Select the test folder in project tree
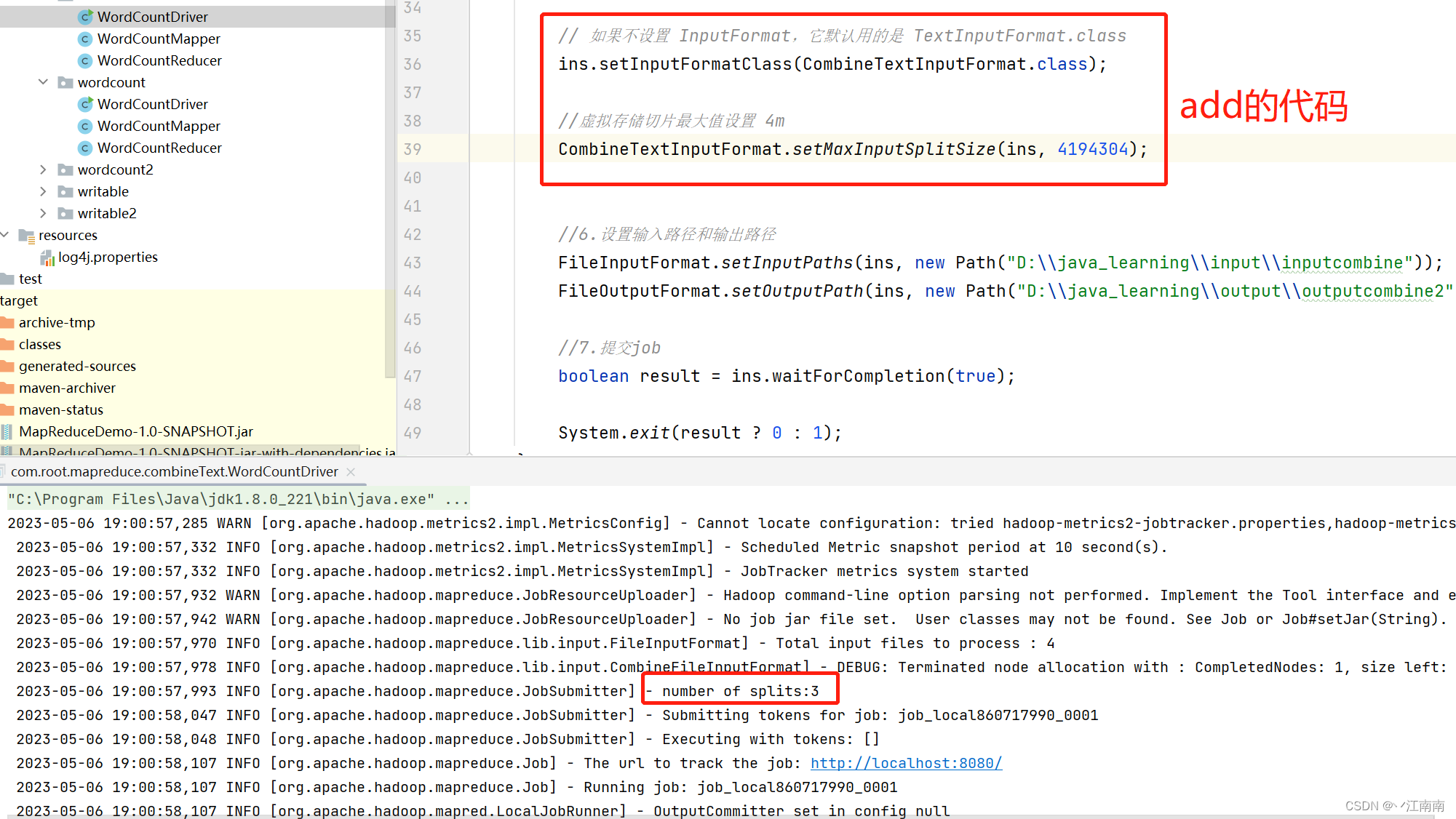Screen dimensions: 1456x819 30,279
